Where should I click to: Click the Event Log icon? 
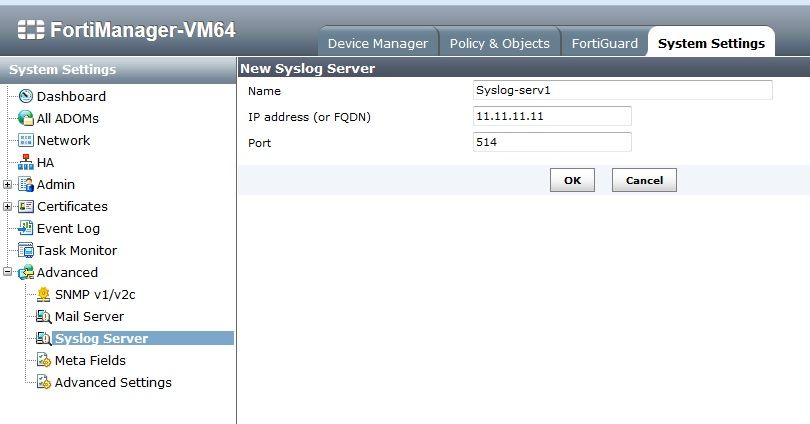[x=26, y=228]
